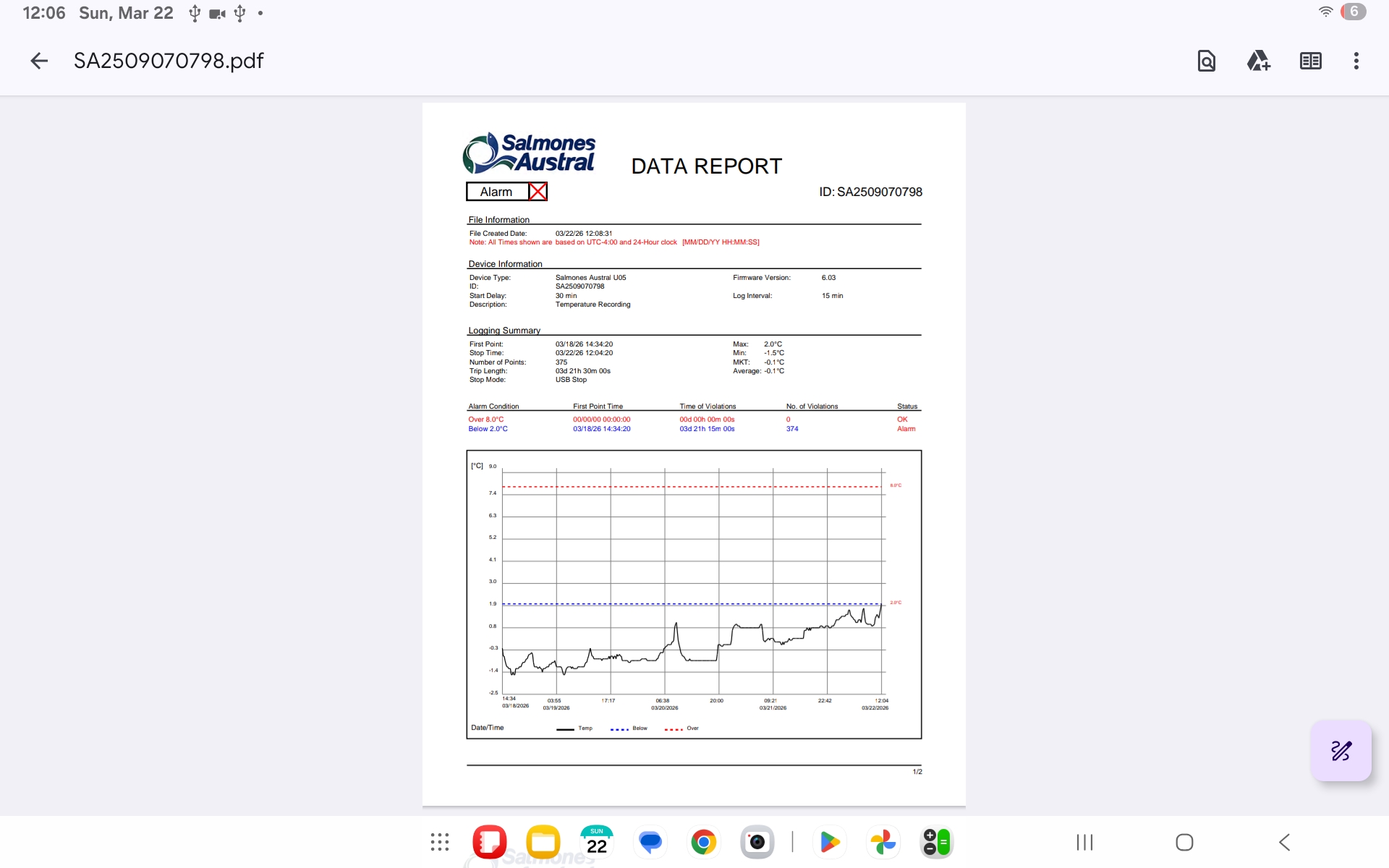Open find in document search icon
Viewport: 1389px width, 868px height.
point(1206,61)
